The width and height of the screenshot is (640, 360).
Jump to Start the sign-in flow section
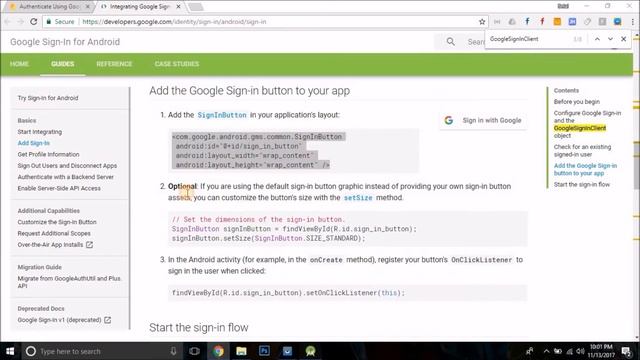coord(581,184)
